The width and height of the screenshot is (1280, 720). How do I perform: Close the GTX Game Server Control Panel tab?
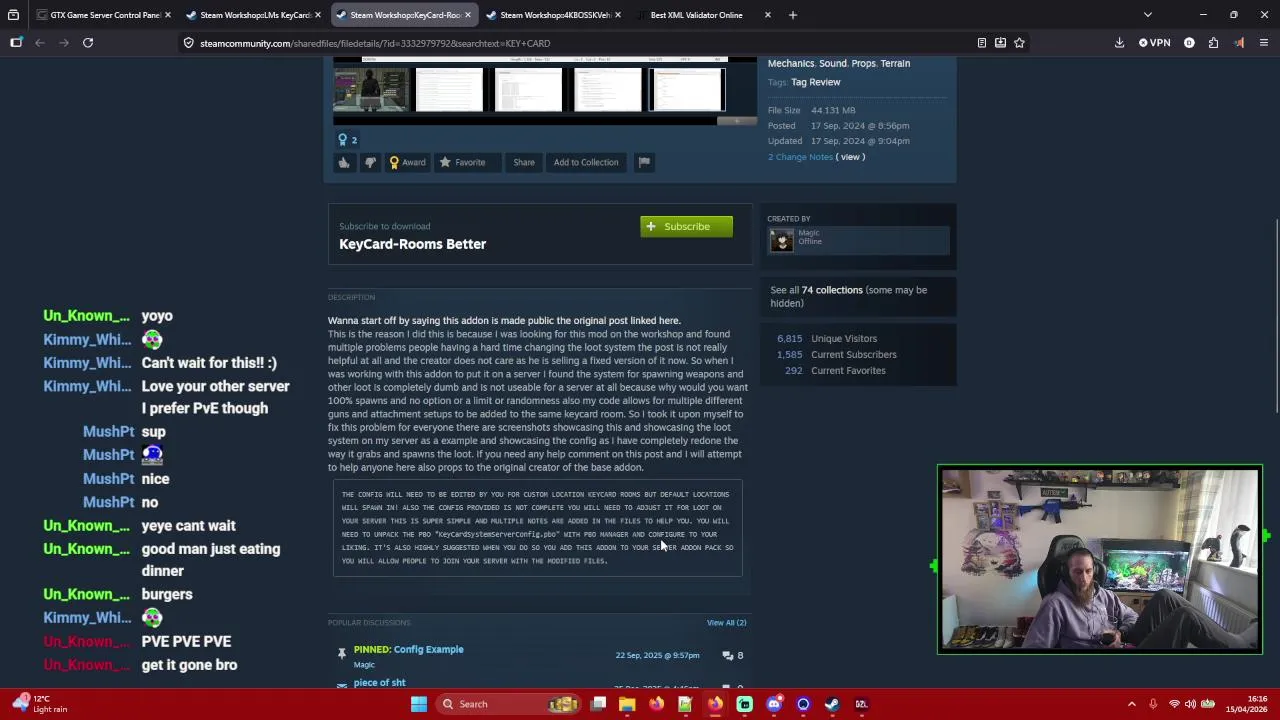(167, 15)
